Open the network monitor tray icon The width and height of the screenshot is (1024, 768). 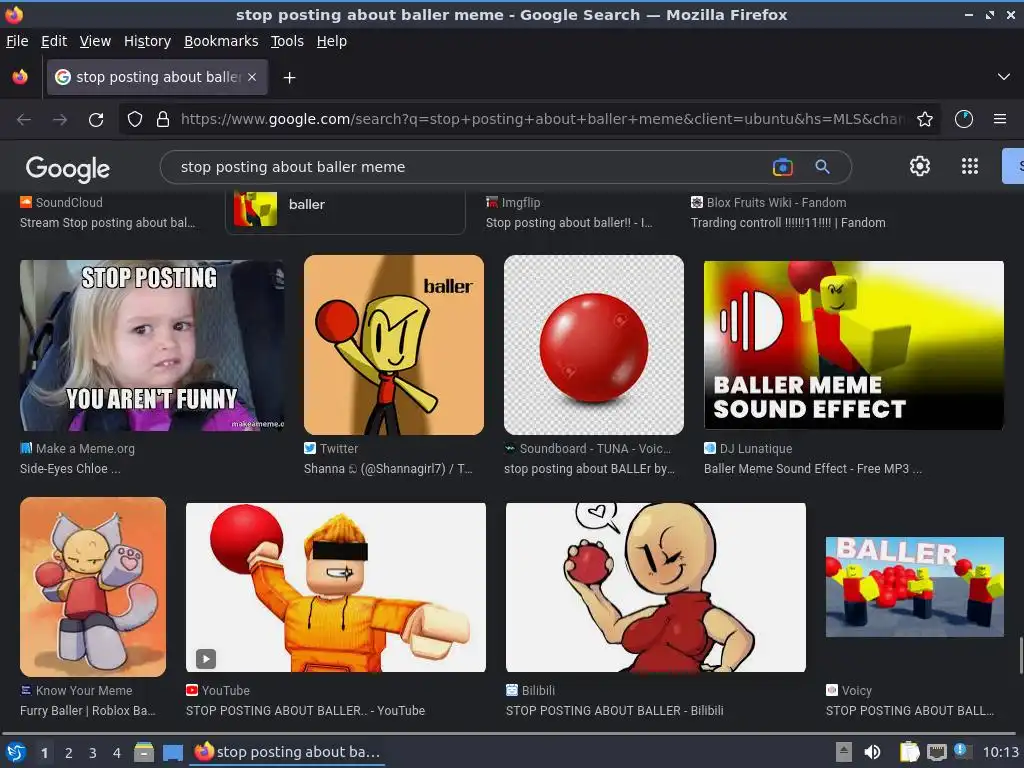936,752
